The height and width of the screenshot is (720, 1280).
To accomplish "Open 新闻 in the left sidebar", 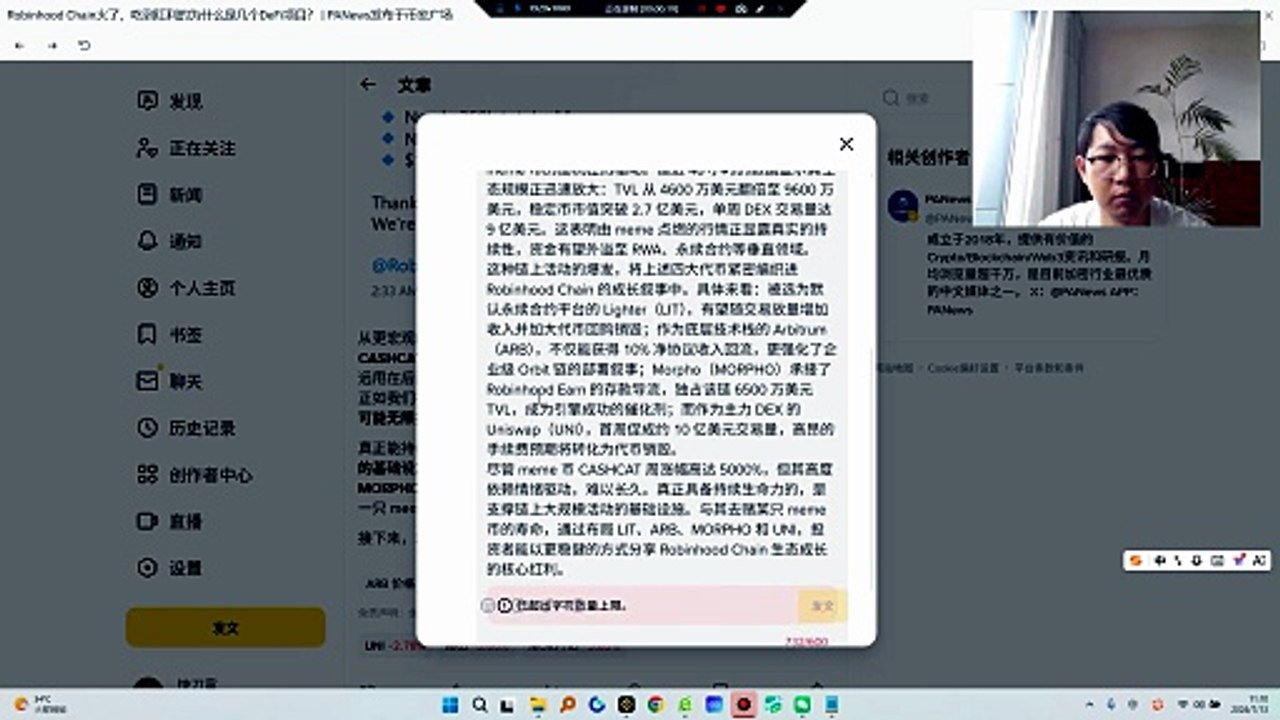I will (169, 195).
